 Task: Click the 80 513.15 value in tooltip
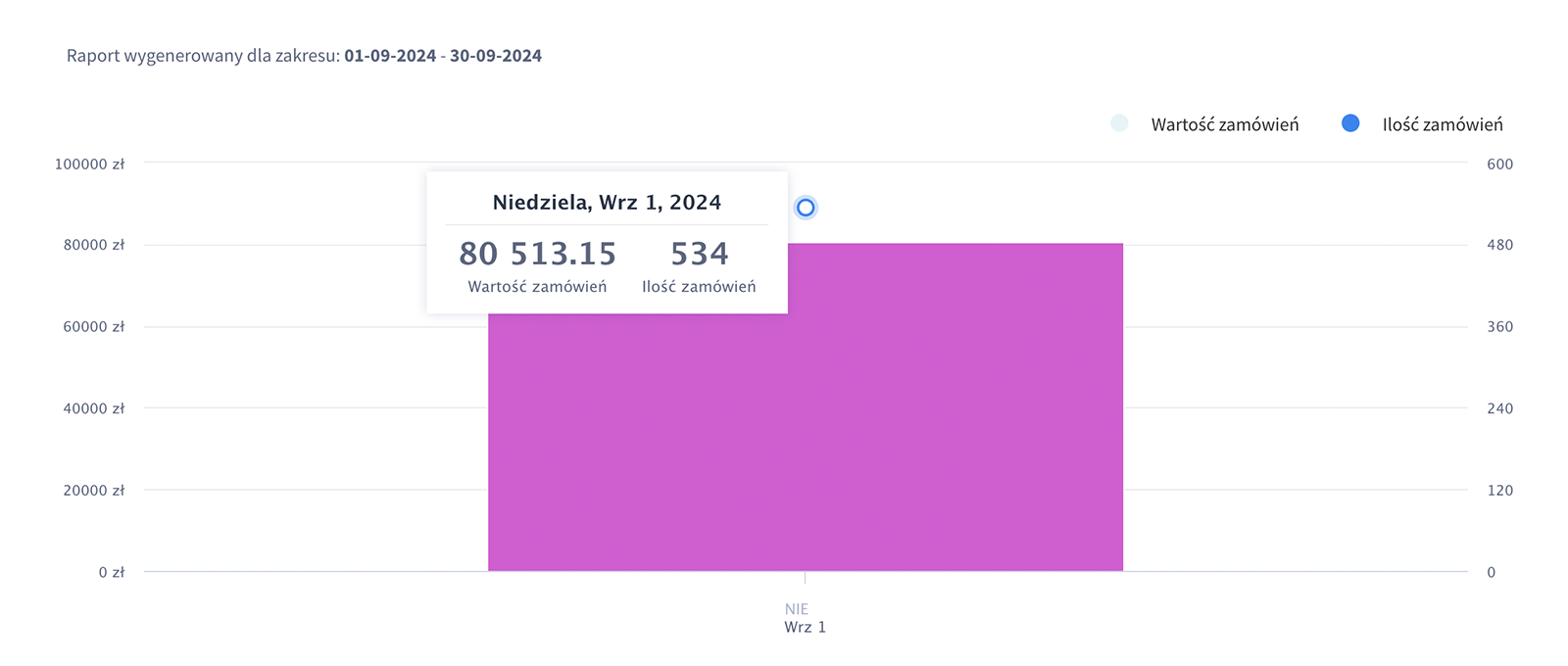[537, 254]
